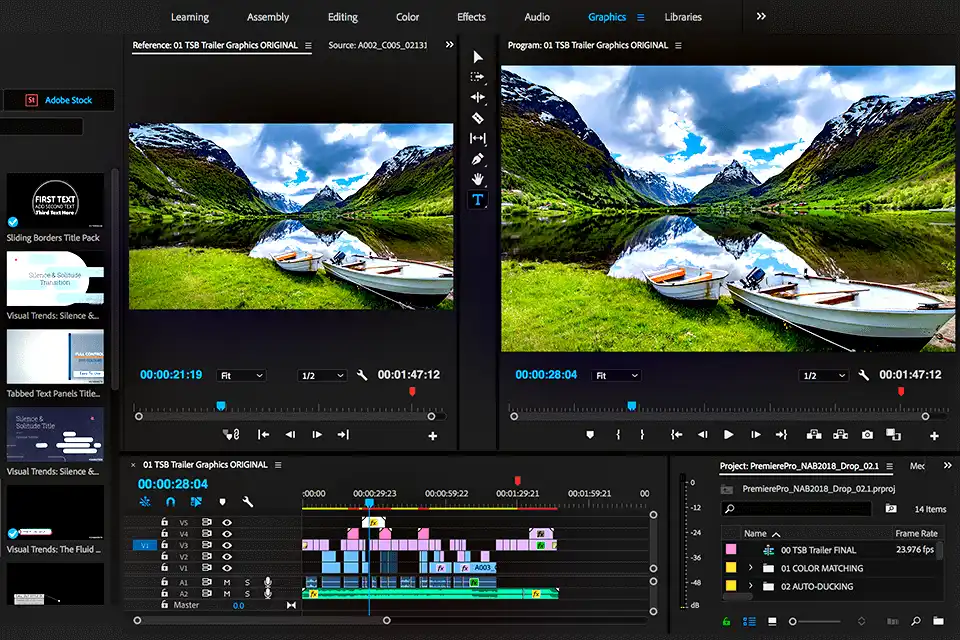Screen dimensions: 960x640
Task: Go to In point in Reference monitor
Action: tap(263, 434)
